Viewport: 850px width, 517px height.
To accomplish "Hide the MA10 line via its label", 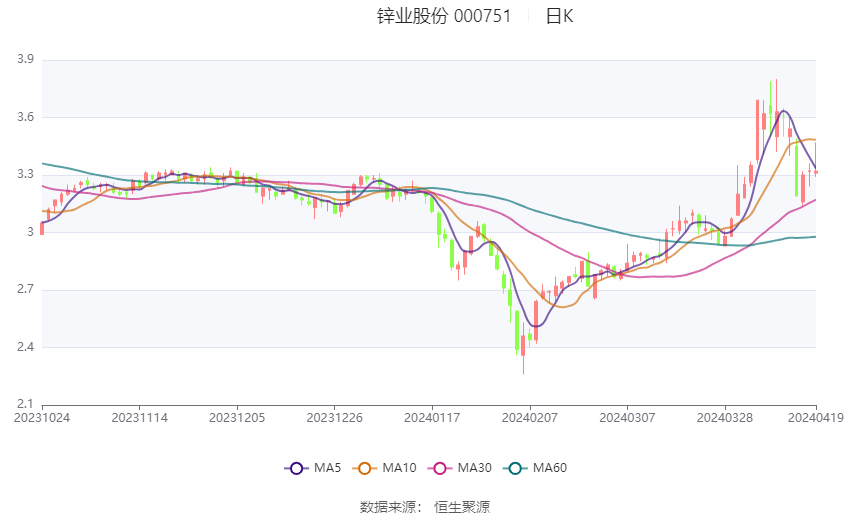I will pyautogui.click(x=400, y=468).
